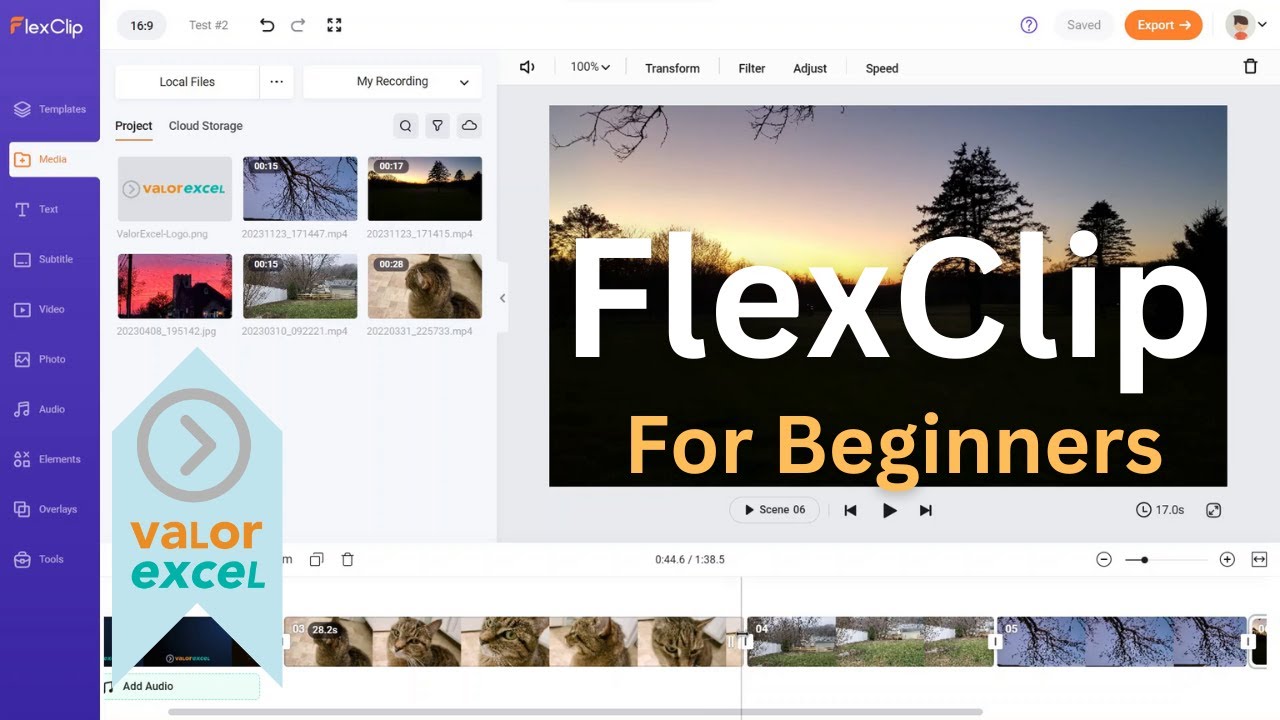
Task: Click the timeline duplicate scene icon
Action: (x=316, y=560)
